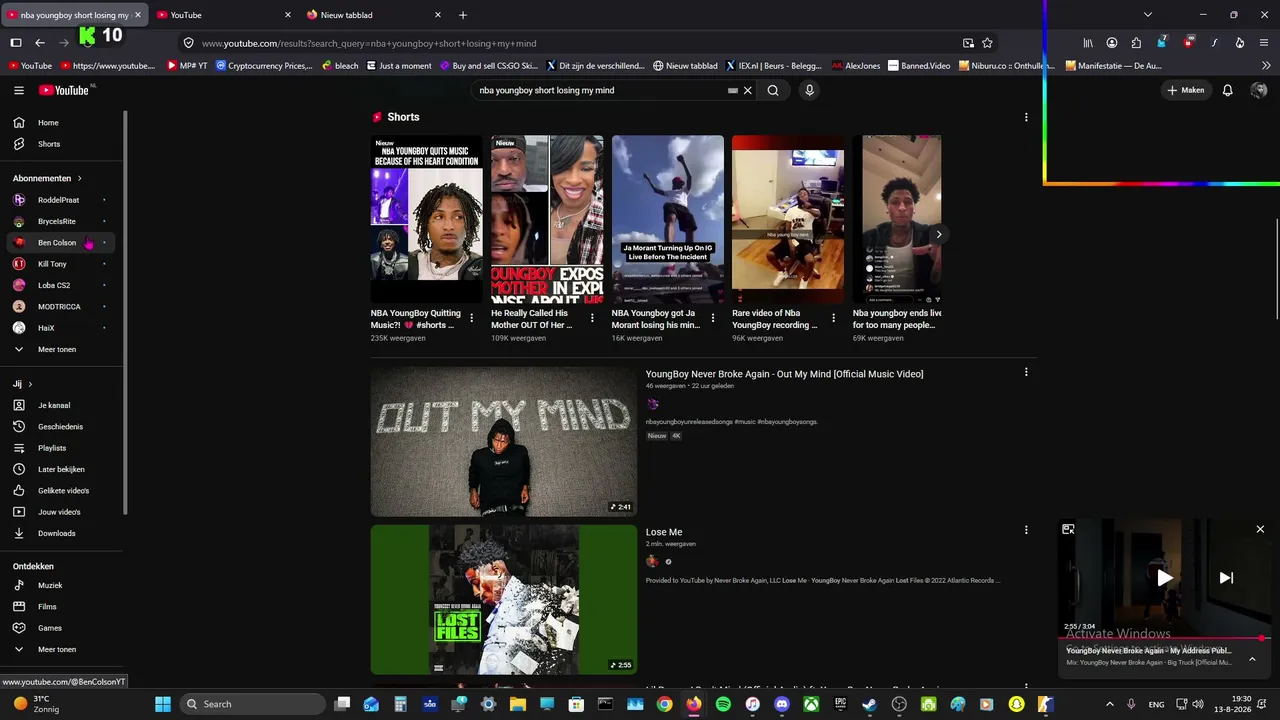Show next Shorts with the arrow button

pos(938,234)
